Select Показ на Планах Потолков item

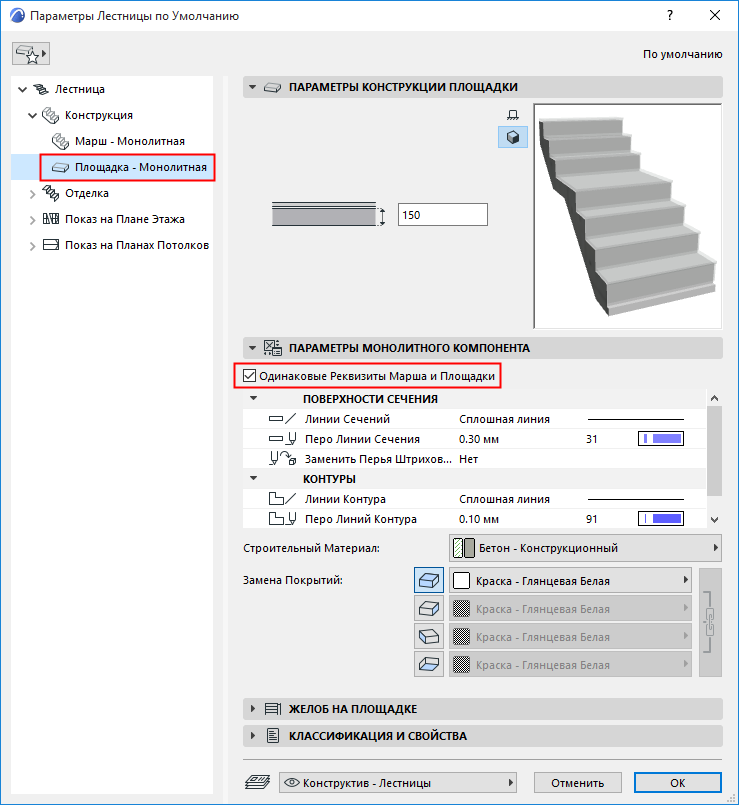137,245
